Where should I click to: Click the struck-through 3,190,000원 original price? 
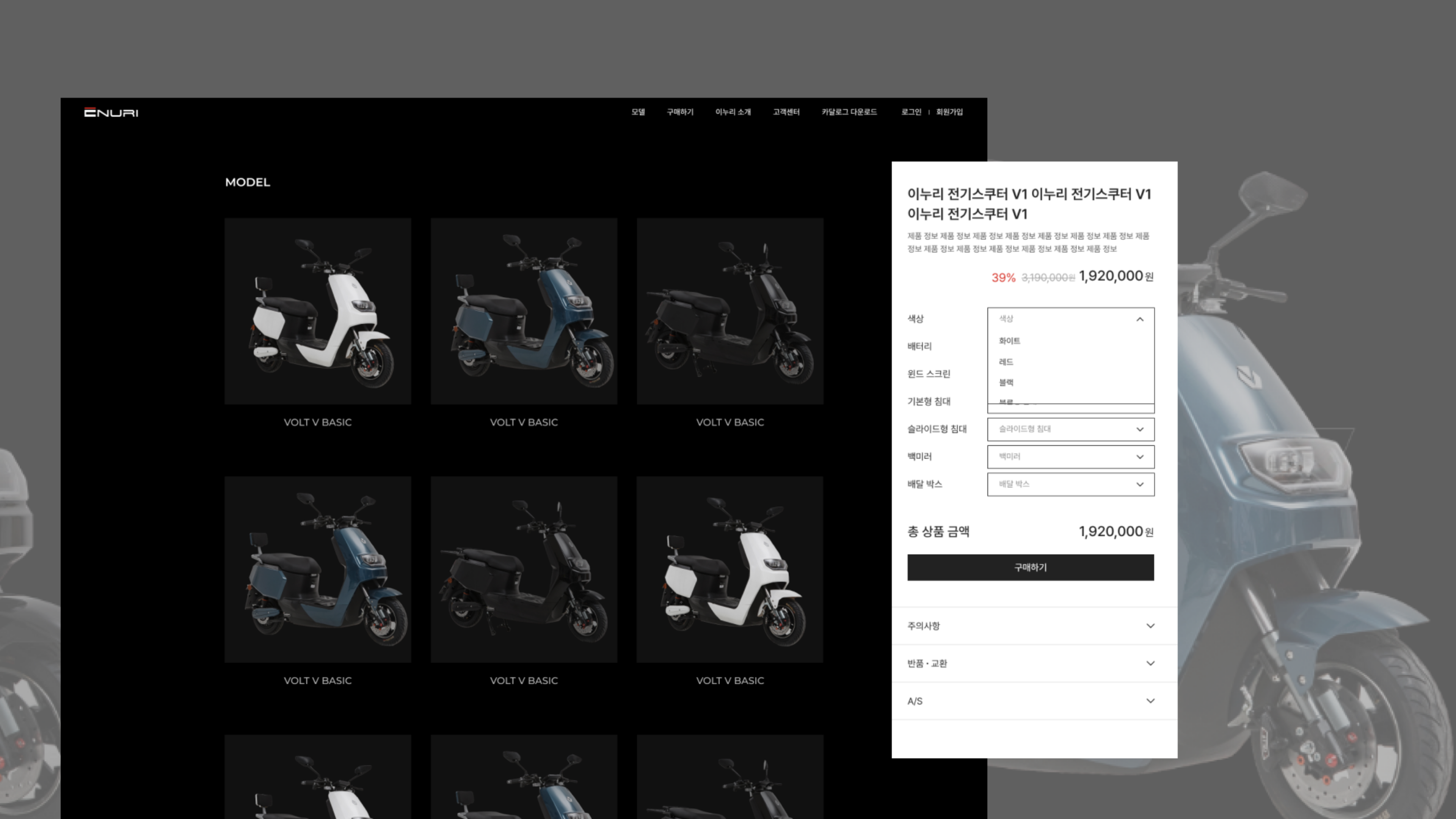point(1048,278)
